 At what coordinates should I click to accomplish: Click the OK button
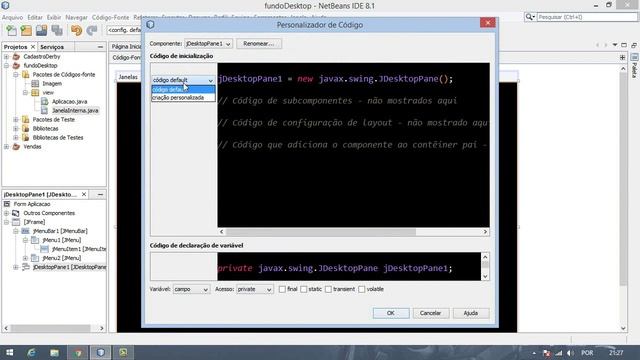pyautogui.click(x=391, y=313)
